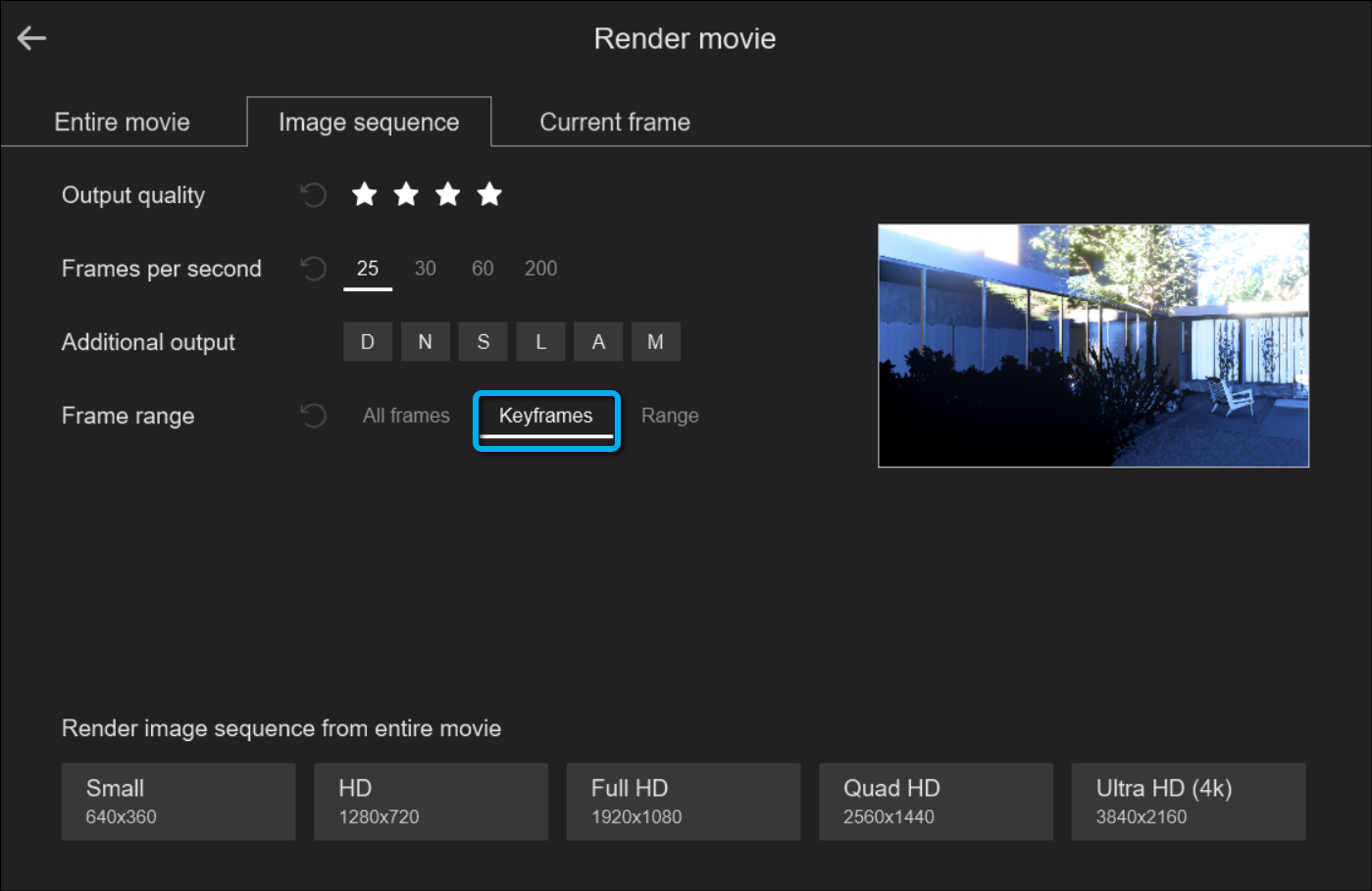
Task: Click the movie preview thumbnail
Action: pyautogui.click(x=1093, y=346)
